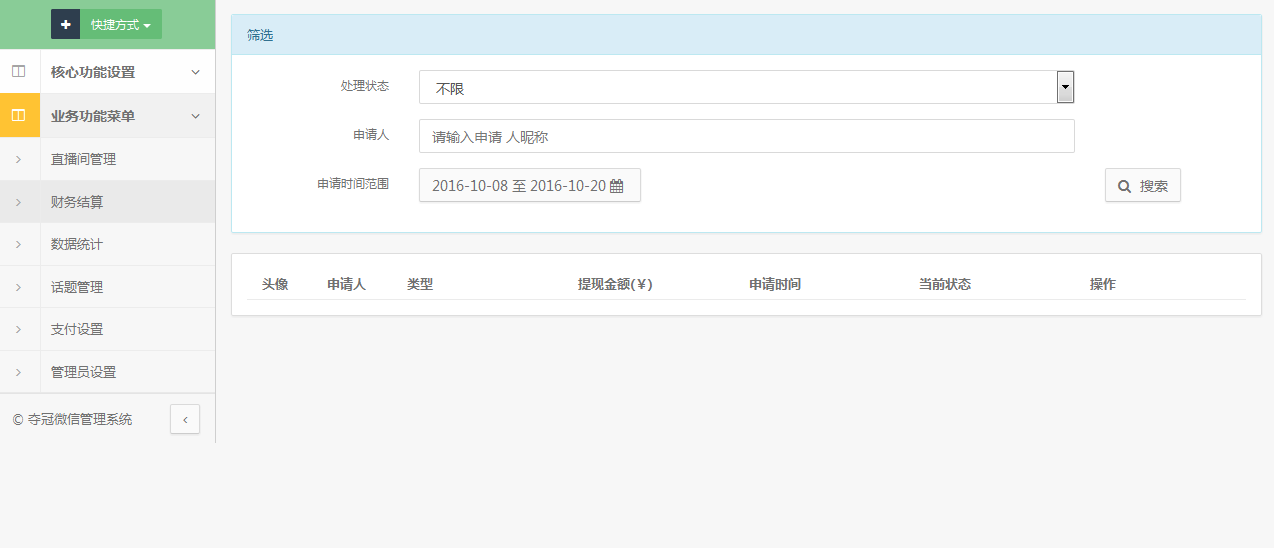Focus the 申请人 nickname input field
Viewport: 1274px width, 548px height.
tap(746, 136)
